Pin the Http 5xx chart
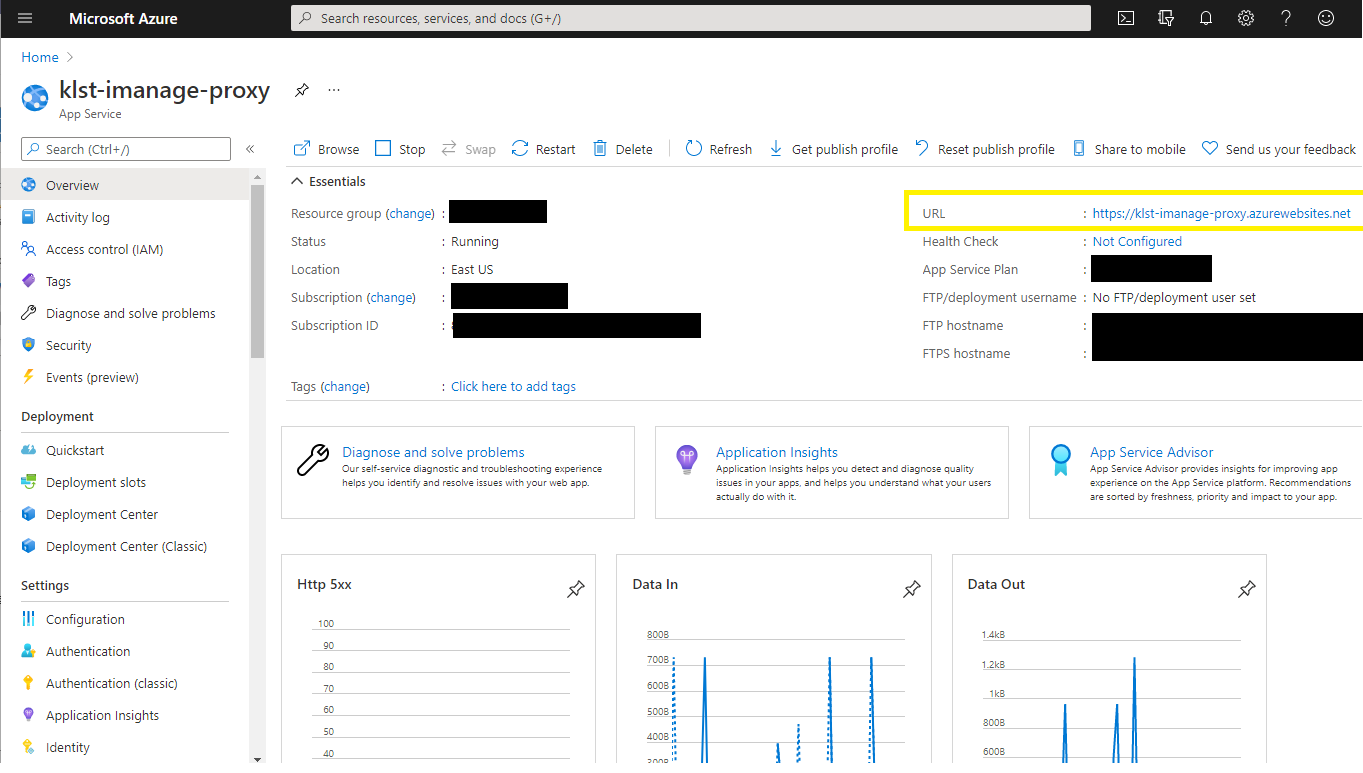1363x773 pixels. point(576,590)
